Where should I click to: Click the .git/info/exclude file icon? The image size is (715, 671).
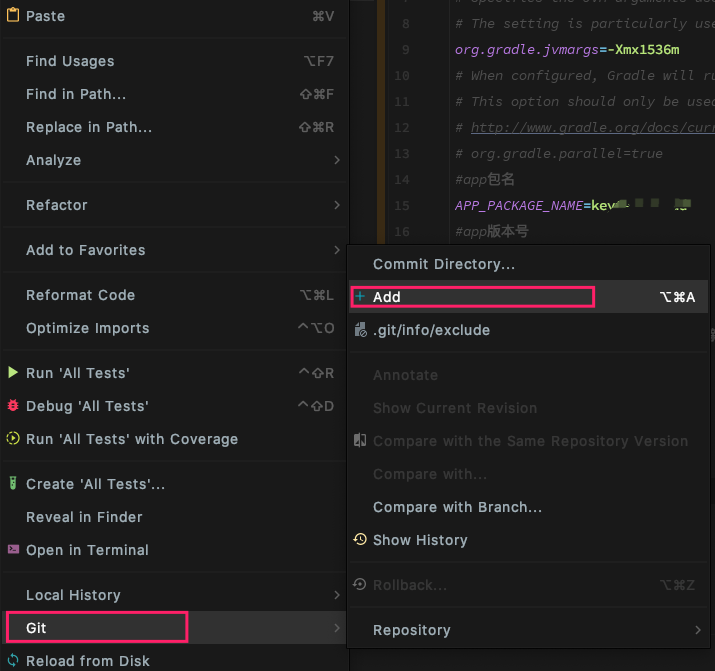pos(360,330)
